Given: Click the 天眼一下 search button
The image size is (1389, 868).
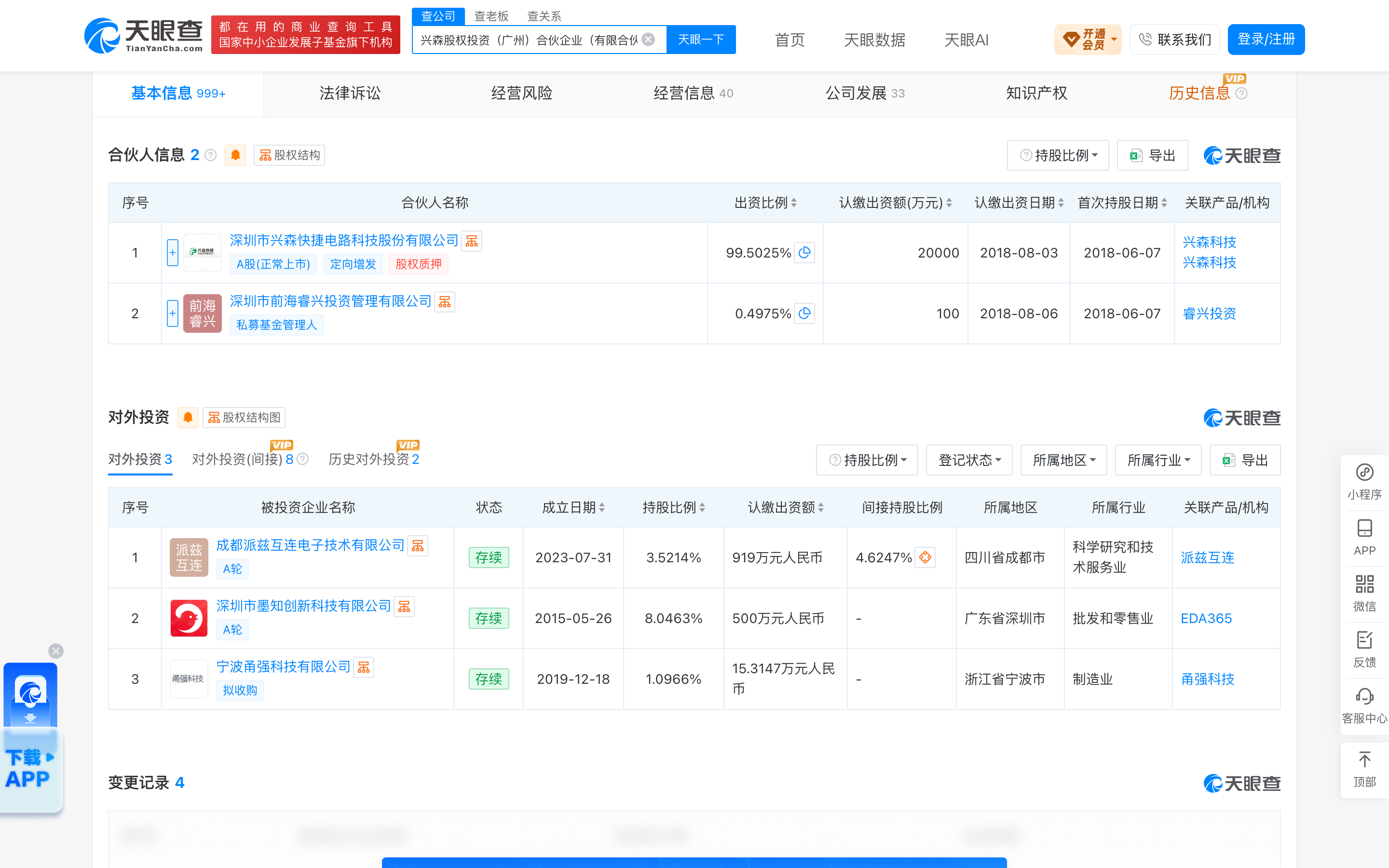Looking at the screenshot, I should [x=701, y=40].
